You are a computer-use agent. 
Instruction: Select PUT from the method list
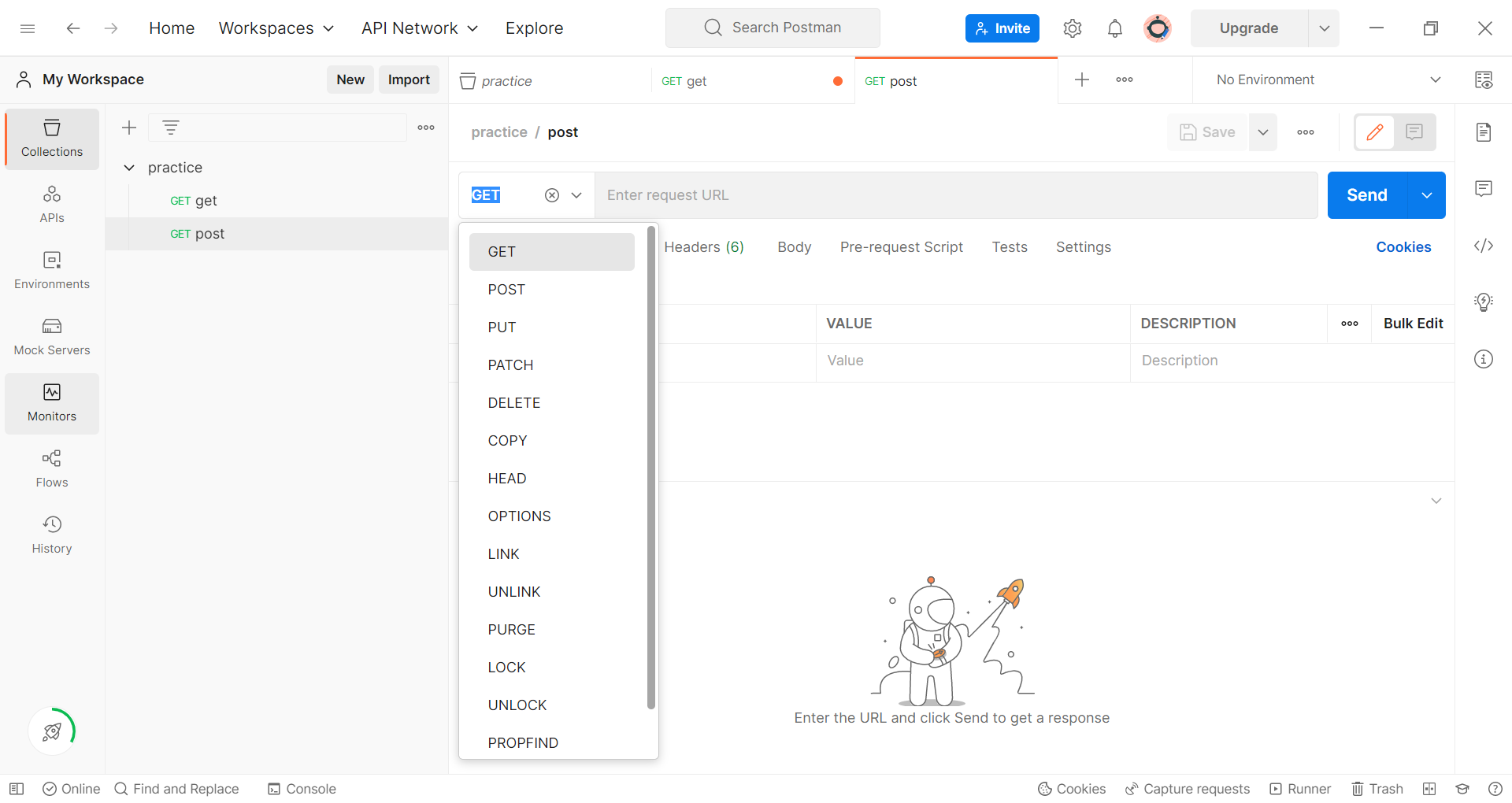click(552, 327)
